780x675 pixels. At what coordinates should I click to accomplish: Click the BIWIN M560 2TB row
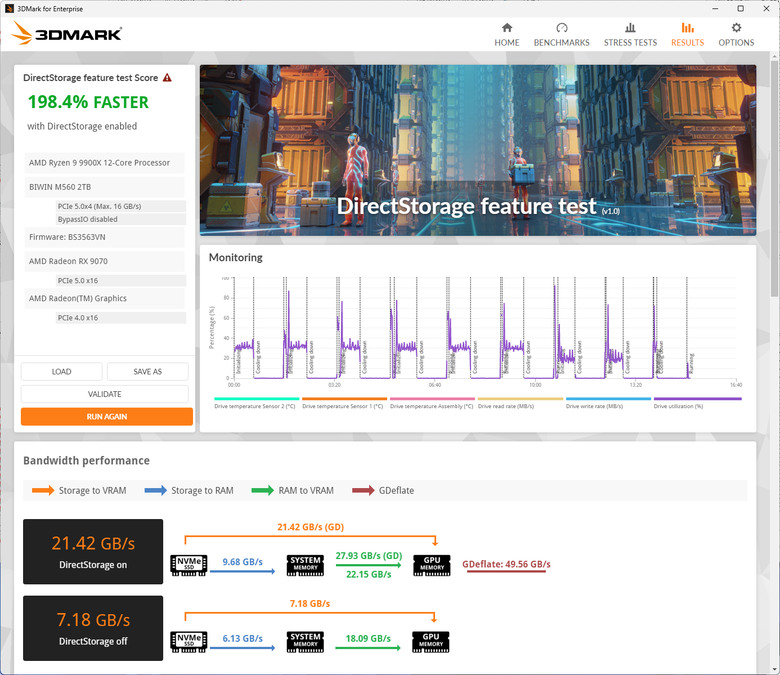[x=104, y=187]
